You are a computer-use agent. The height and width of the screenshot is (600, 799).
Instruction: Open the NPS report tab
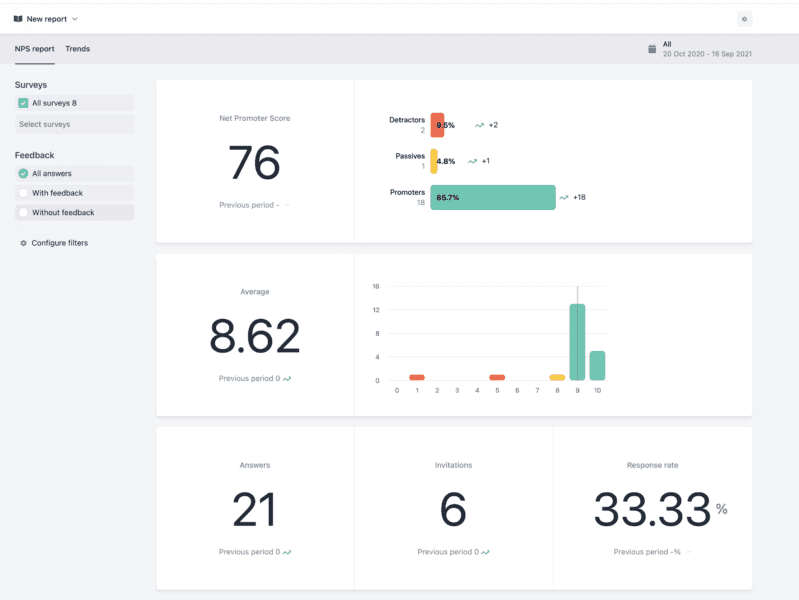pos(34,48)
